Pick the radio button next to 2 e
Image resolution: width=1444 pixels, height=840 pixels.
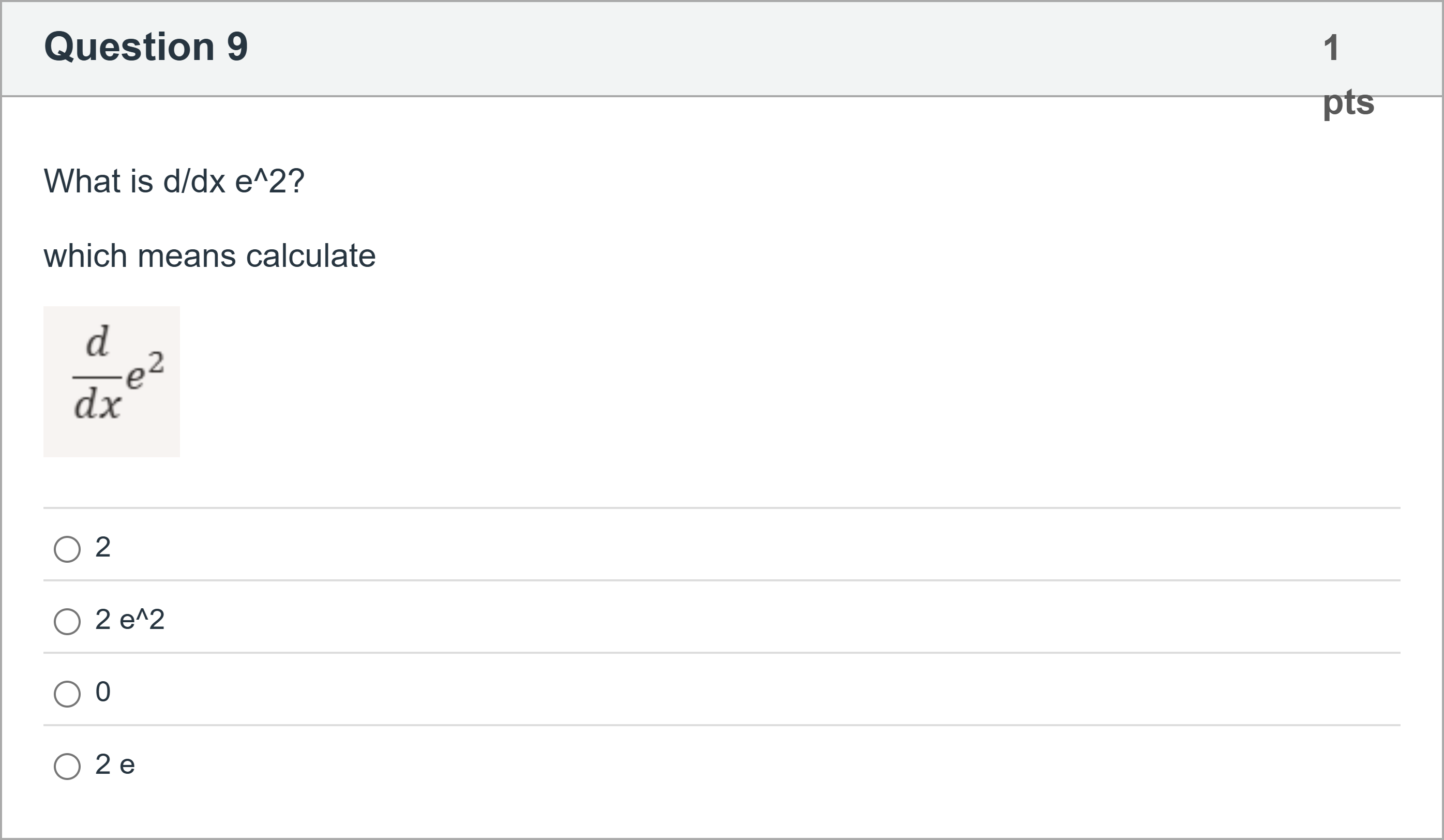coord(67,766)
